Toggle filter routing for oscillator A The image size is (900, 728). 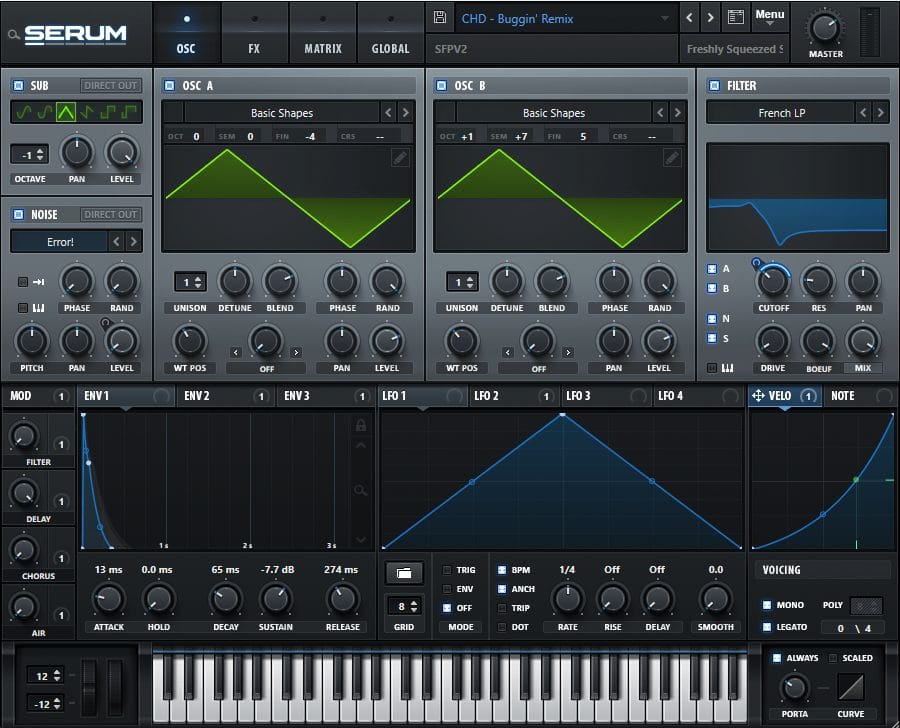pyautogui.click(x=712, y=269)
